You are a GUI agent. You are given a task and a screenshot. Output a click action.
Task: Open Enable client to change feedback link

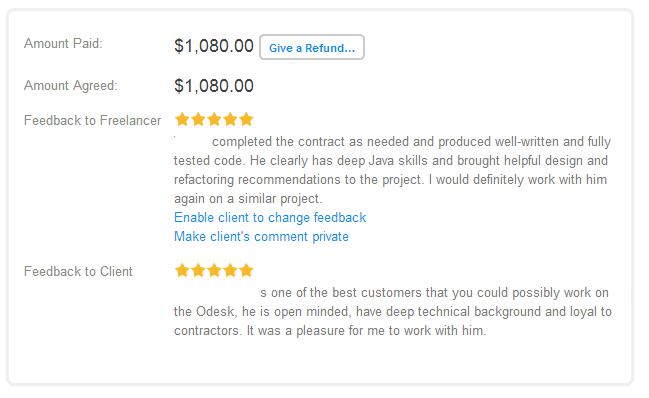(x=270, y=218)
